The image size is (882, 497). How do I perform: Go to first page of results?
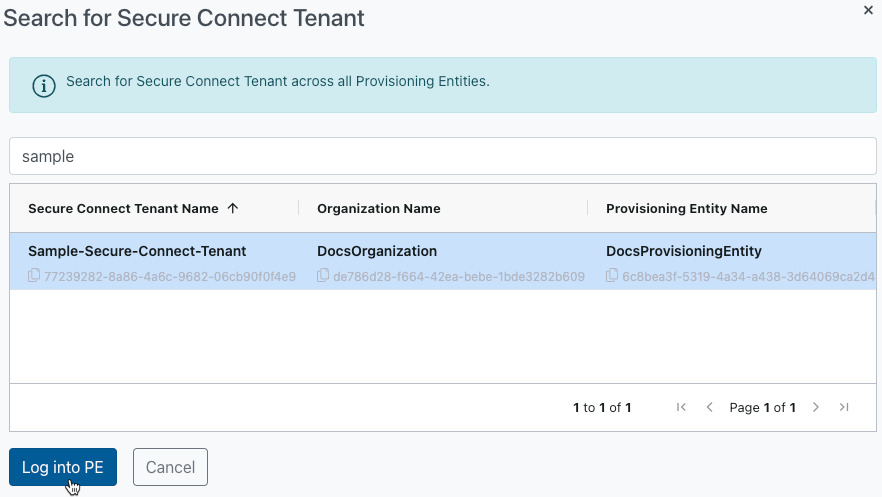pyautogui.click(x=681, y=407)
